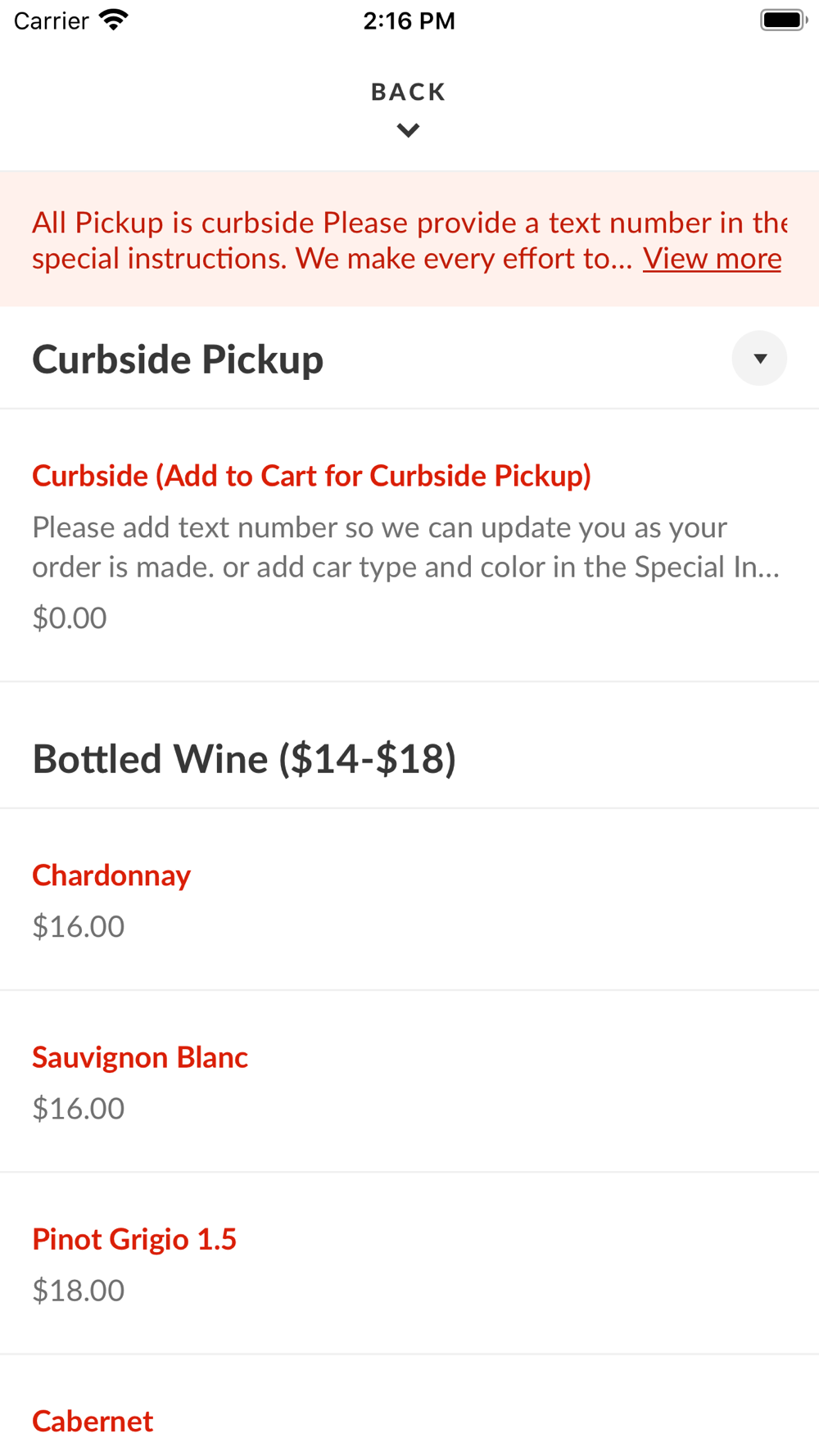Tap the down chevron below BACK
The image size is (819, 1456).
(x=408, y=130)
